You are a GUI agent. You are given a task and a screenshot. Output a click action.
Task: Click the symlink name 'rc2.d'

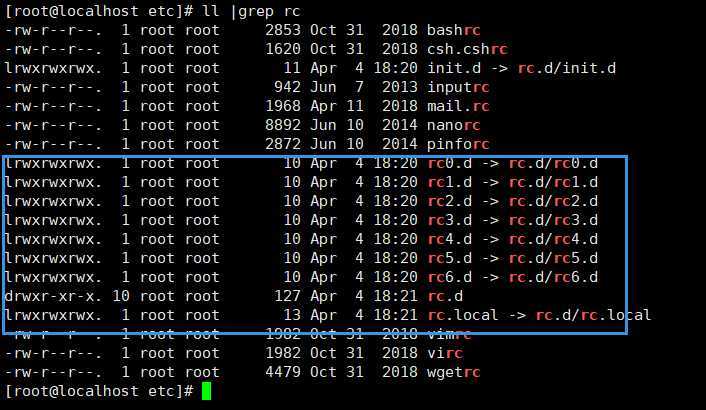point(450,201)
